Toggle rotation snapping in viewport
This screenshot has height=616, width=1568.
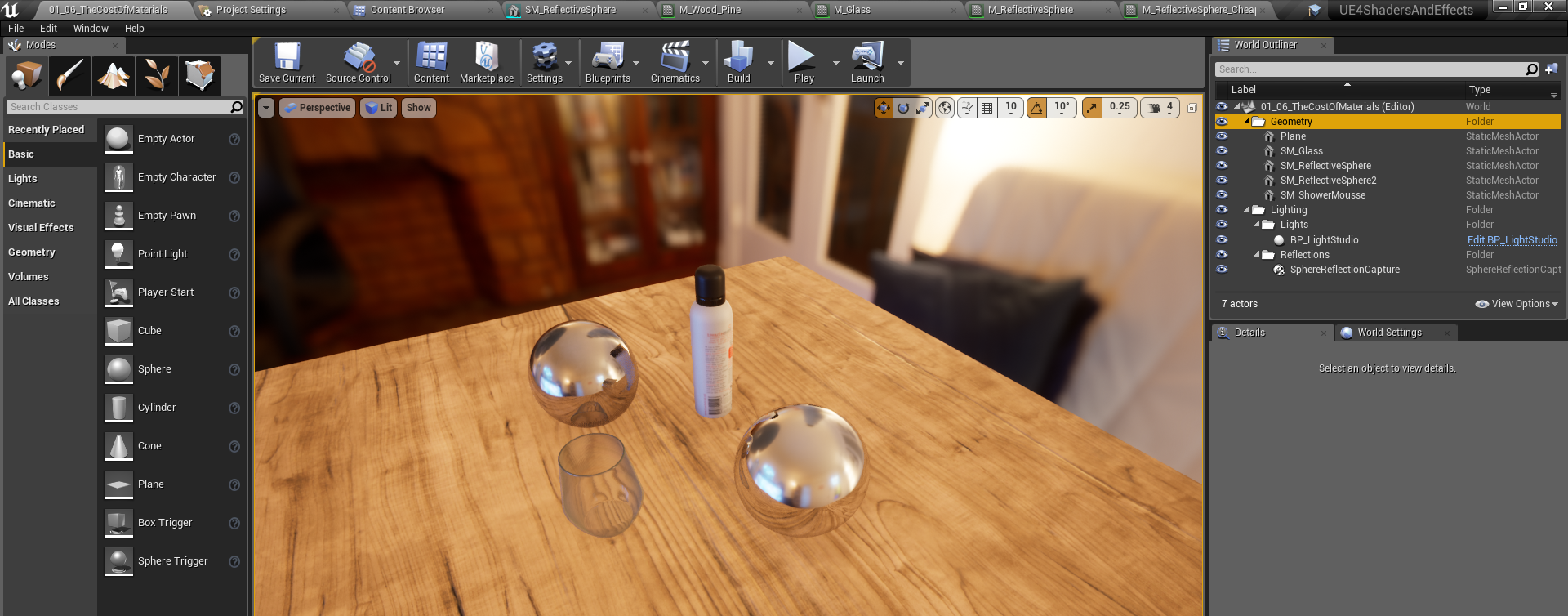(x=1036, y=108)
